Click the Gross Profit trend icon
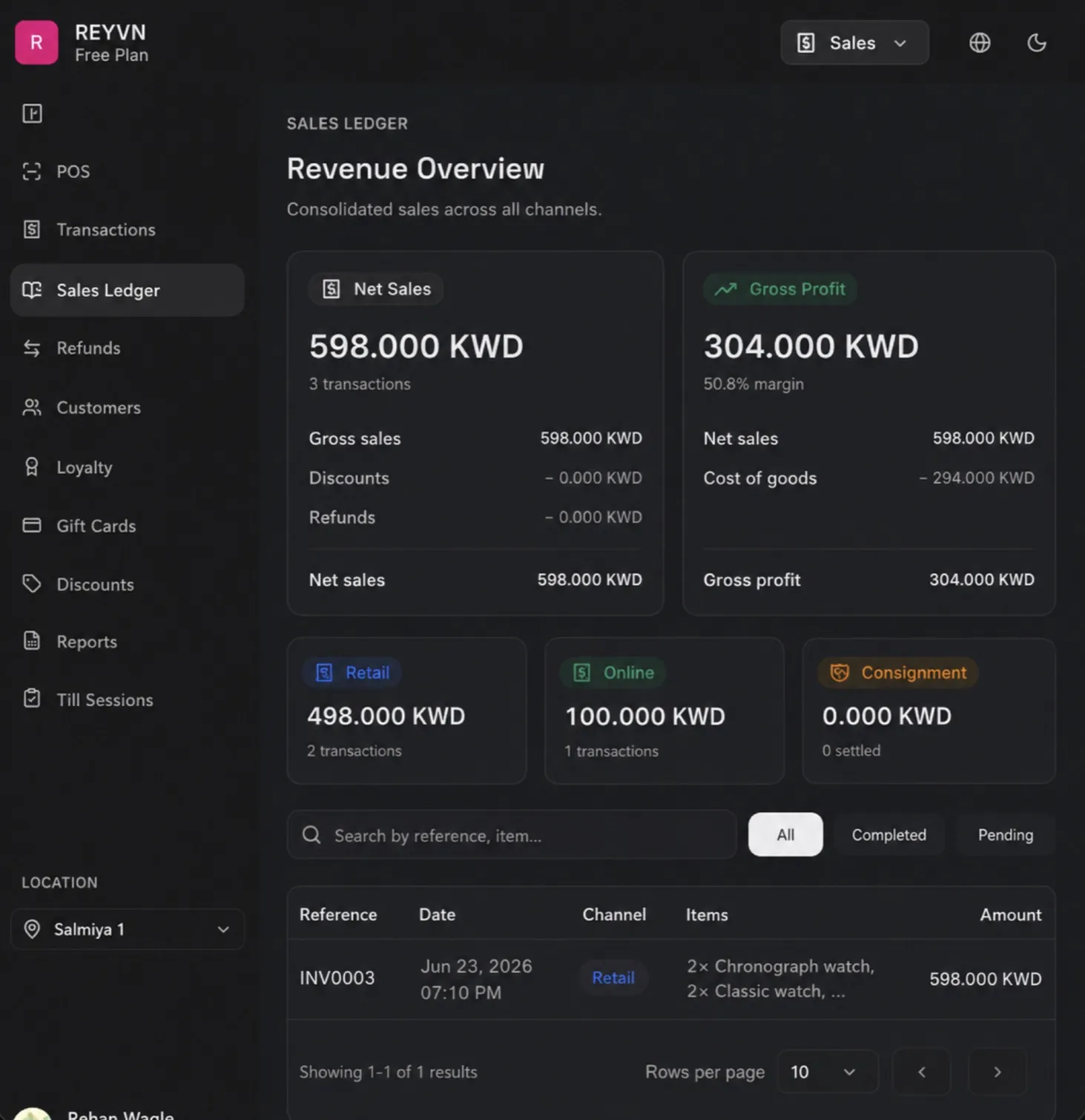Image resolution: width=1085 pixels, height=1120 pixels. (x=725, y=289)
